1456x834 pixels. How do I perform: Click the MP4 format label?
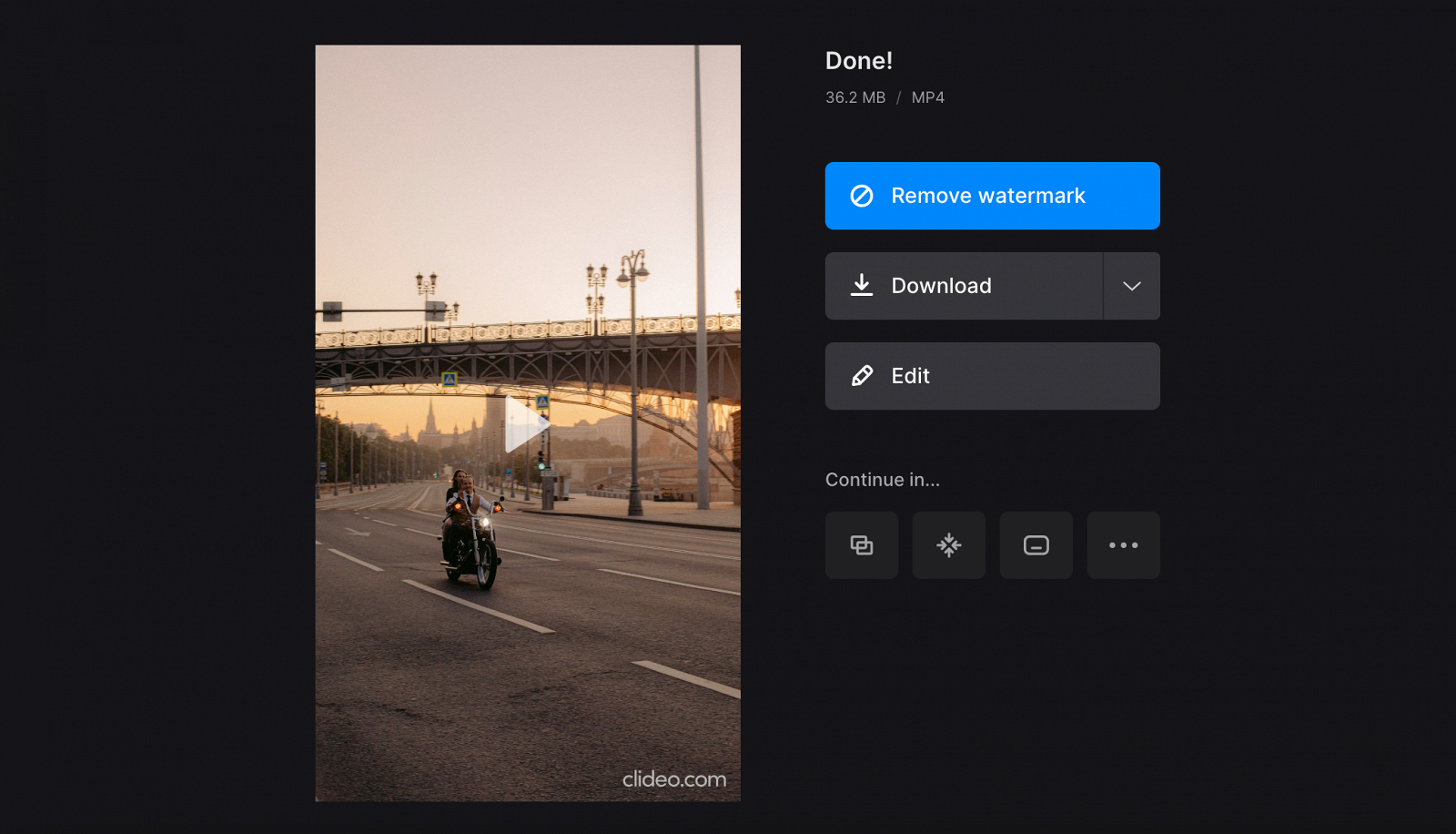coord(927,97)
